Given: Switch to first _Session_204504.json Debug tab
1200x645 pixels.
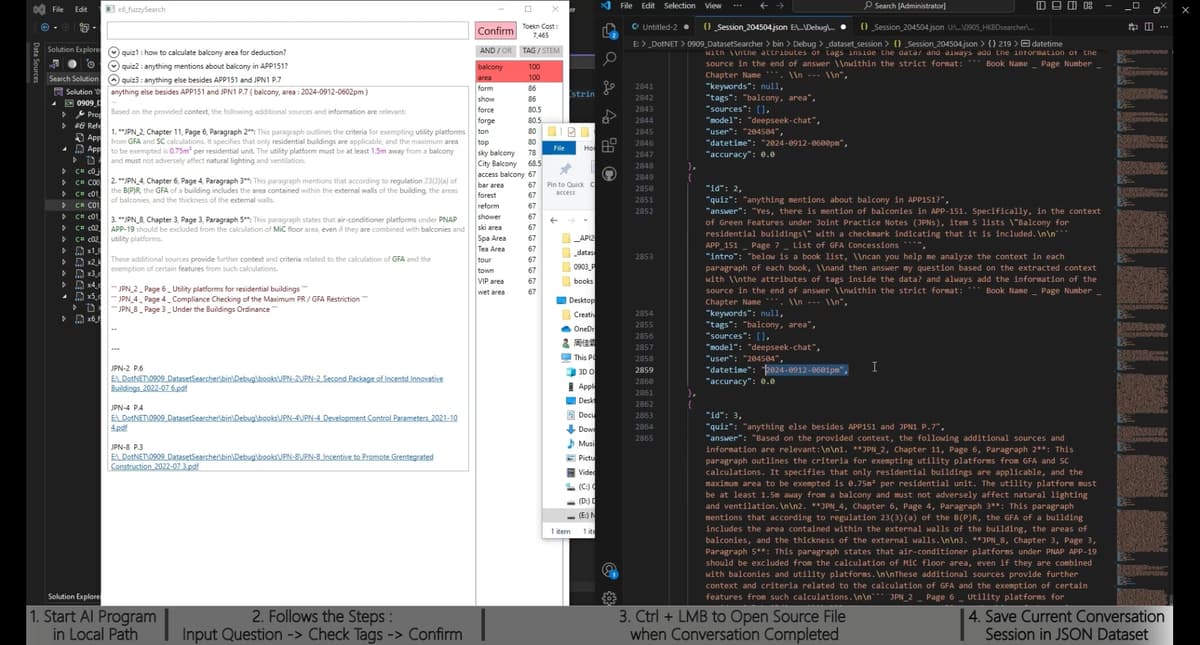Looking at the screenshot, I should (x=774, y=27).
